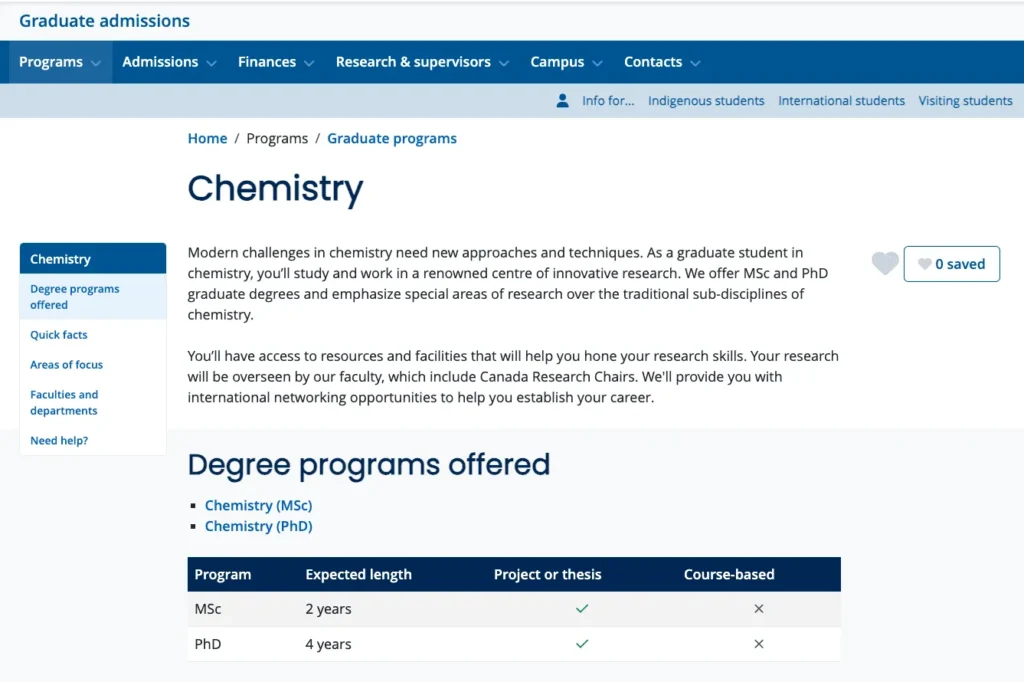Go to Home via the breadcrumb

pos(207,138)
